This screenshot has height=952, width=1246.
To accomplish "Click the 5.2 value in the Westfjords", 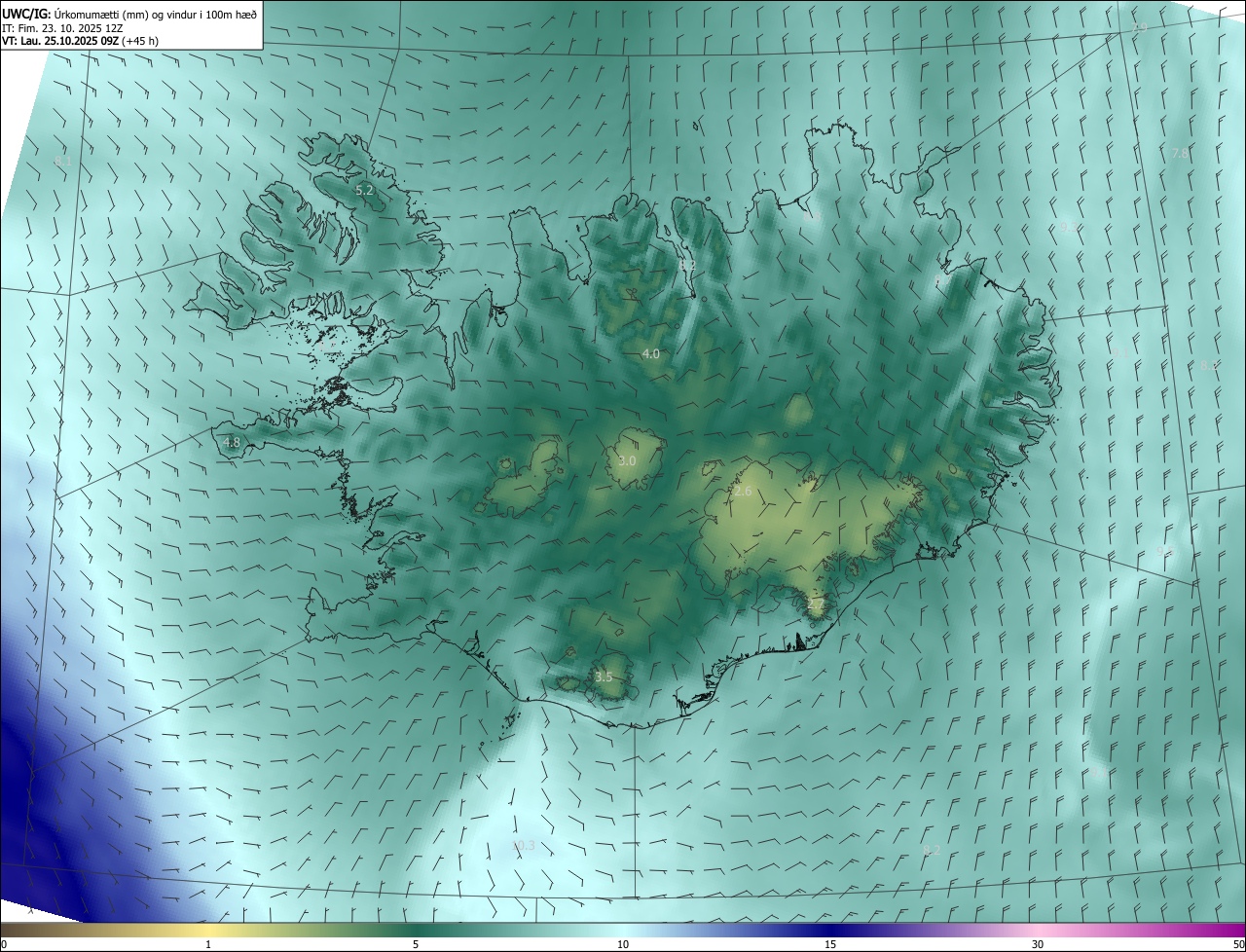I will click(x=365, y=191).
